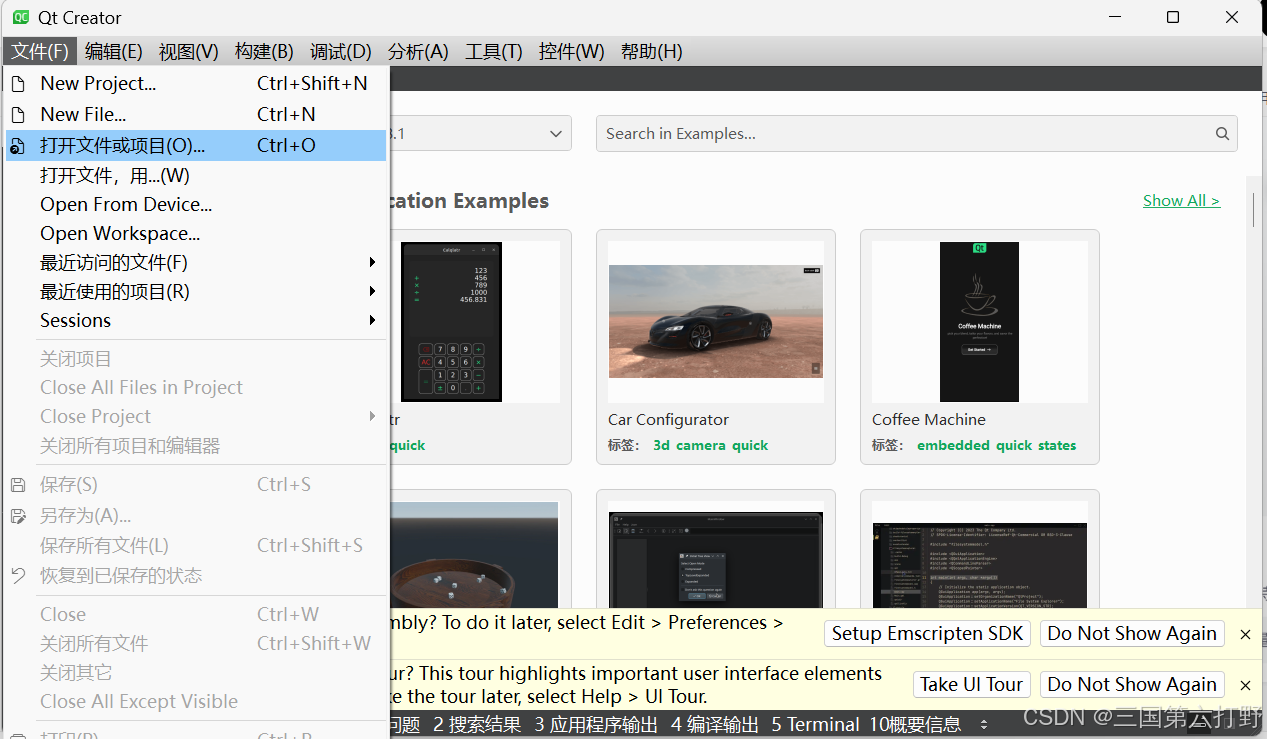Open the 分析(A) menu
1267x739 pixels.
(x=418, y=52)
